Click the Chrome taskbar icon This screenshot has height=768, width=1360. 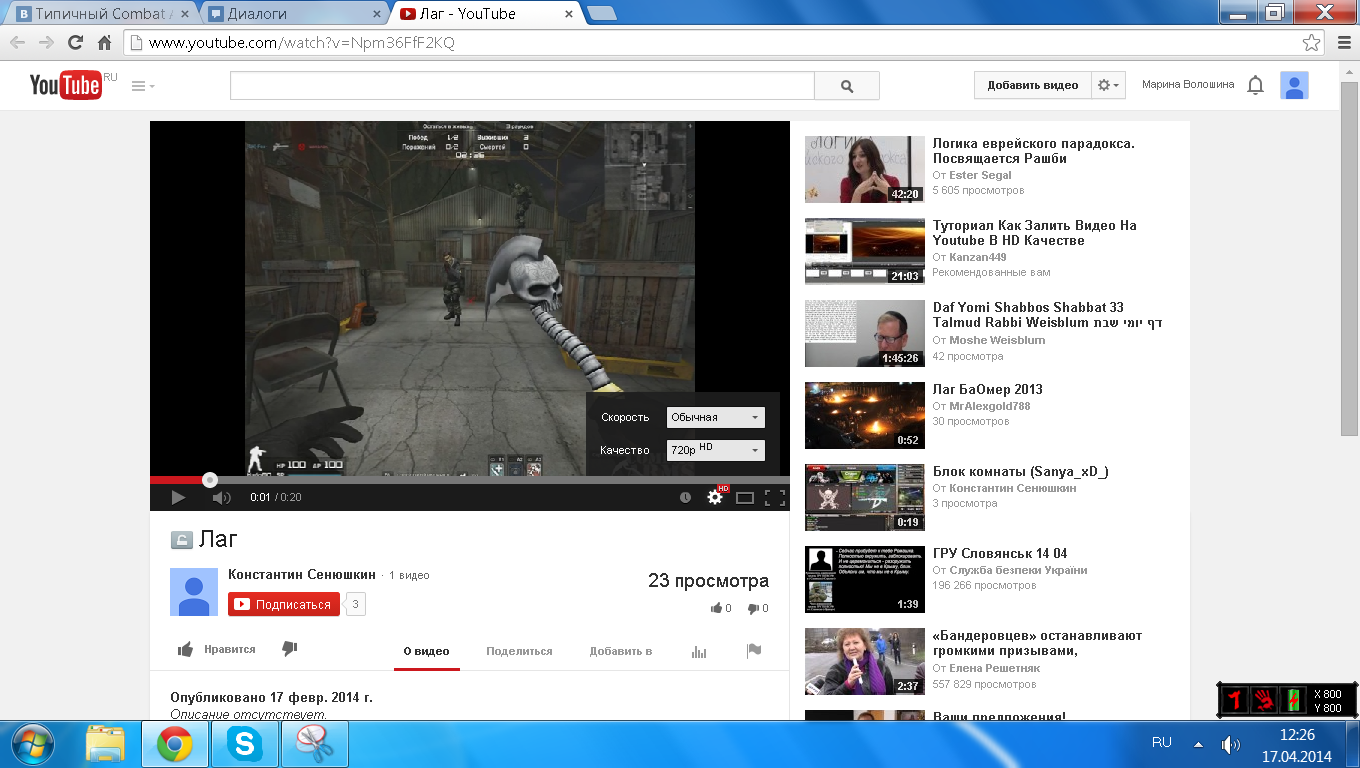click(x=175, y=744)
